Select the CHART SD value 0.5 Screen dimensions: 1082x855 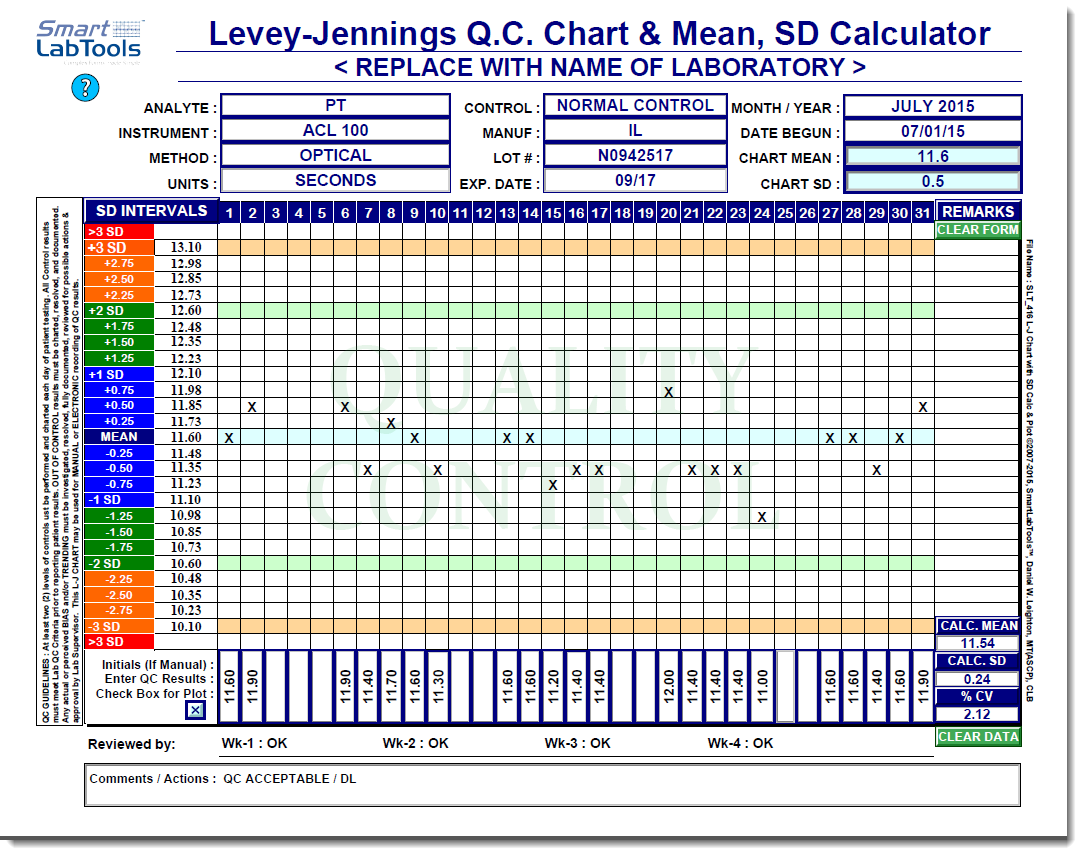[x=932, y=182]
